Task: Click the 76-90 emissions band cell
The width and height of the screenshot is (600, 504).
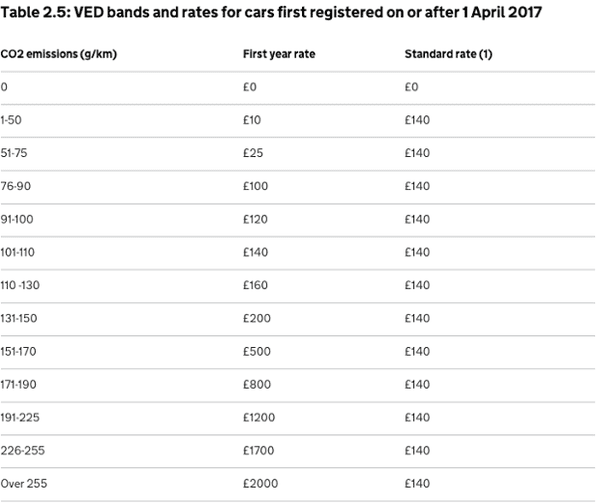Action: 17,185
